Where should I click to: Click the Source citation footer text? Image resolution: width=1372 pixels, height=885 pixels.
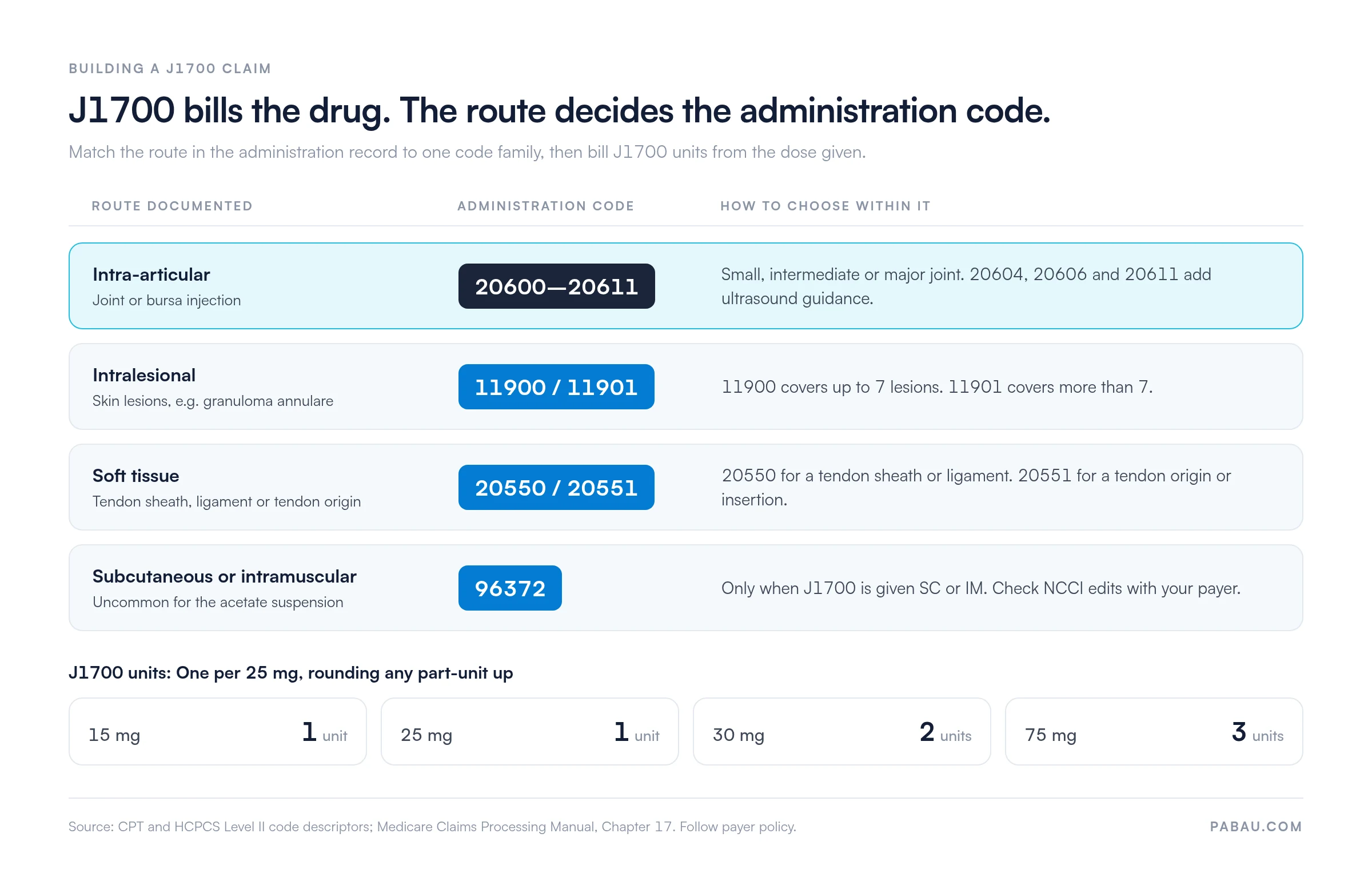432,826
